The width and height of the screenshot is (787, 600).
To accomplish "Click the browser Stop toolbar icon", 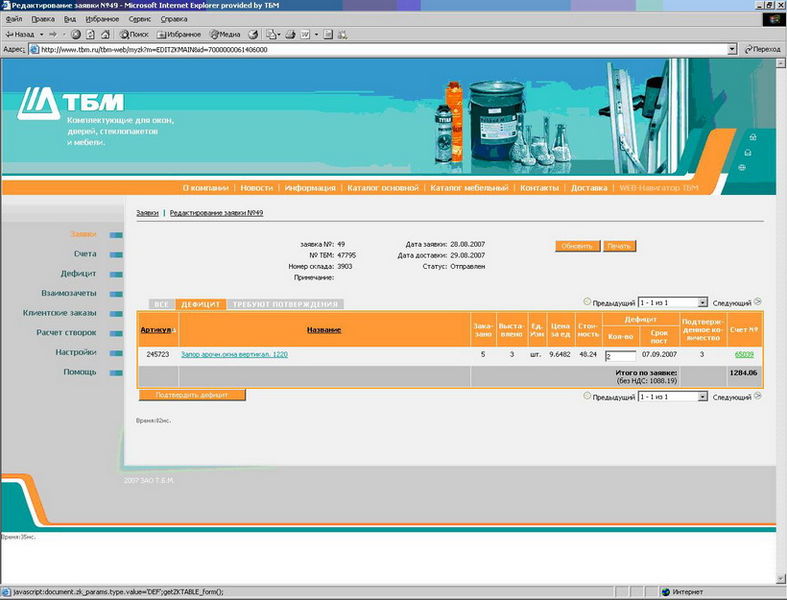I will [x=76, y=34].
